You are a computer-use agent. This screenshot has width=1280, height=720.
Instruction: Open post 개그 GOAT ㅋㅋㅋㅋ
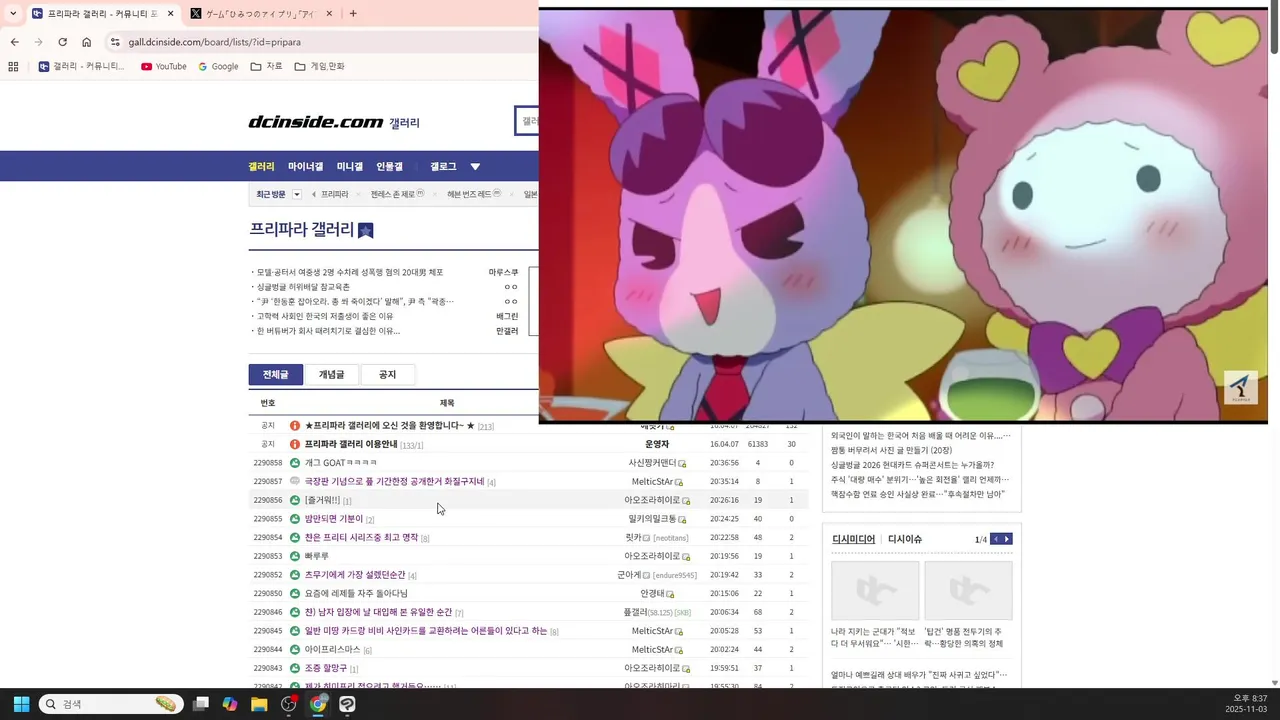click(x=341, y=463)
